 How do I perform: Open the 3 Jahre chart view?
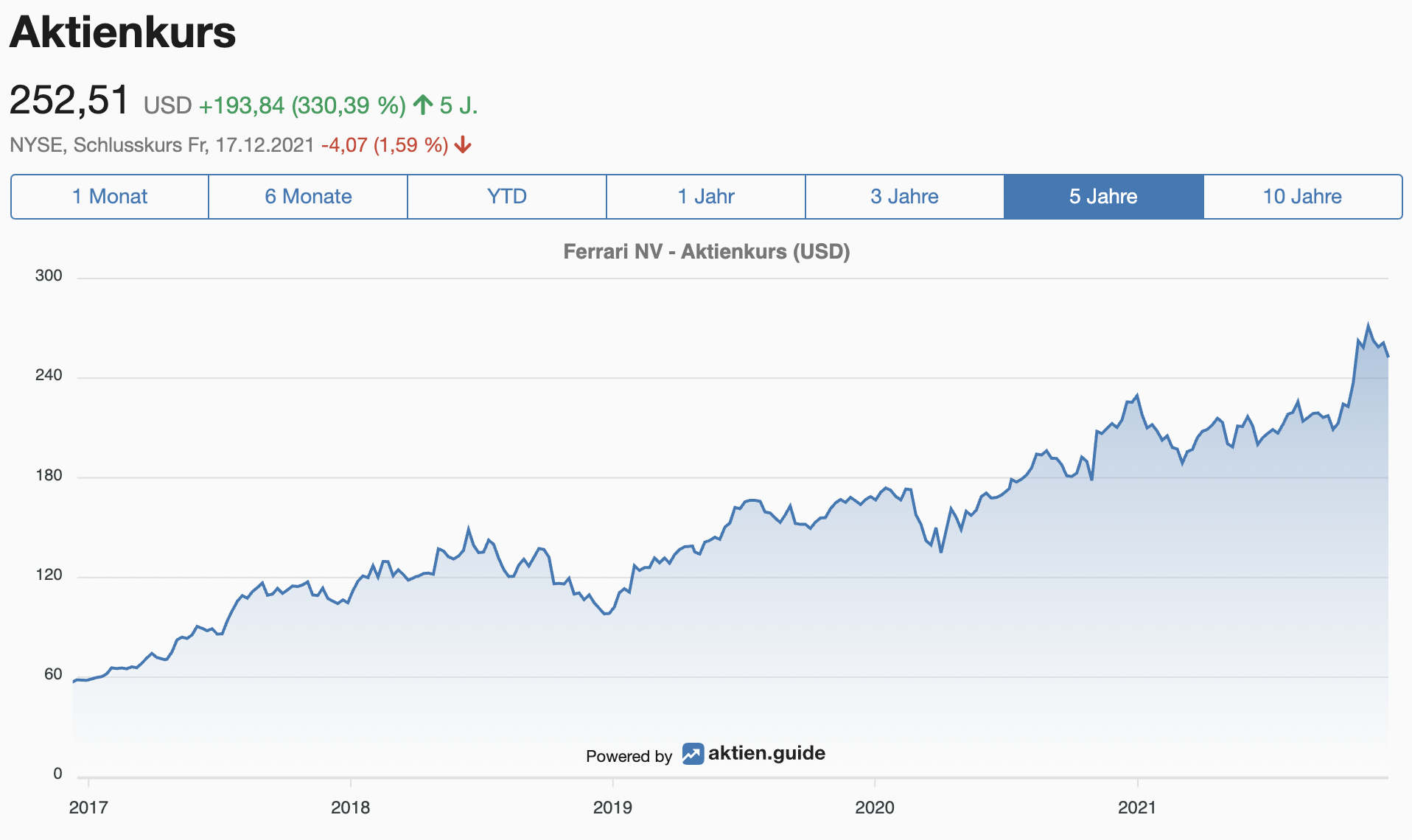905,197
